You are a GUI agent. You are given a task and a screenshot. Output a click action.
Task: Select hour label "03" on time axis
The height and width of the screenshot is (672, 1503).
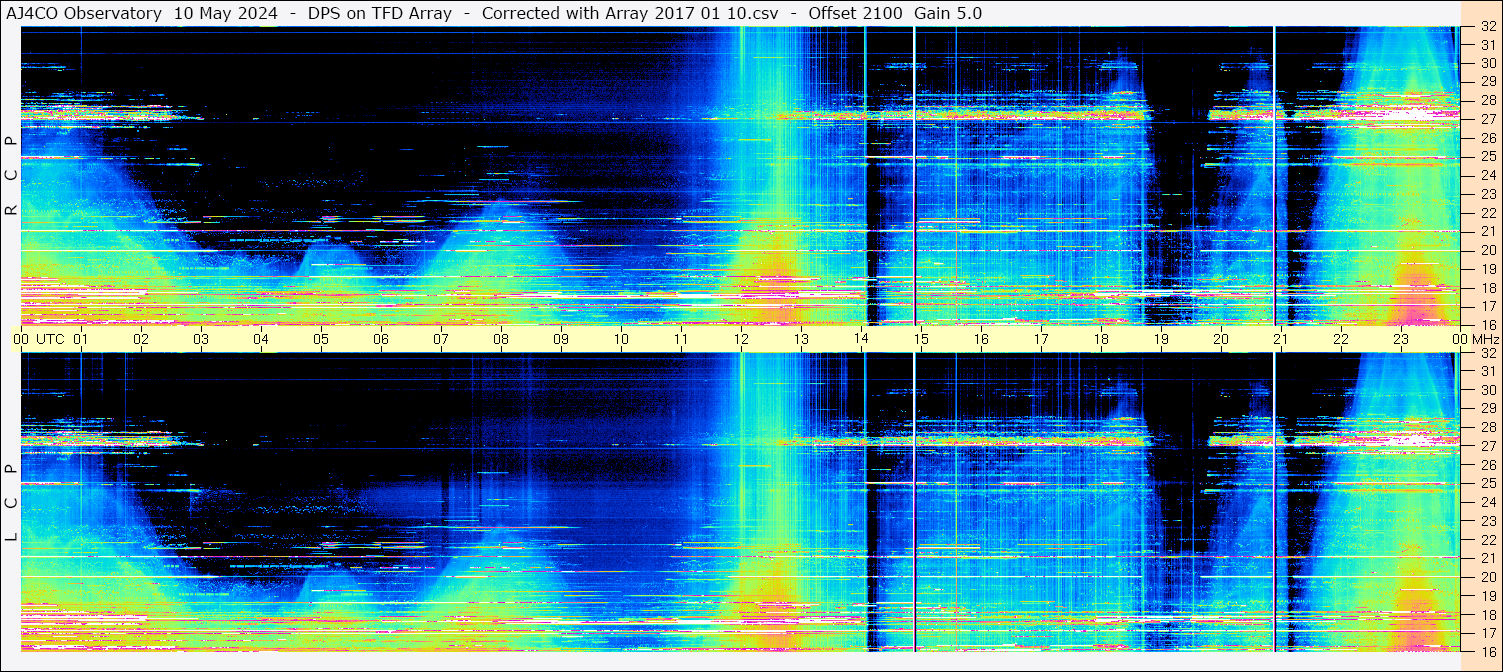[x=201, y=339]
